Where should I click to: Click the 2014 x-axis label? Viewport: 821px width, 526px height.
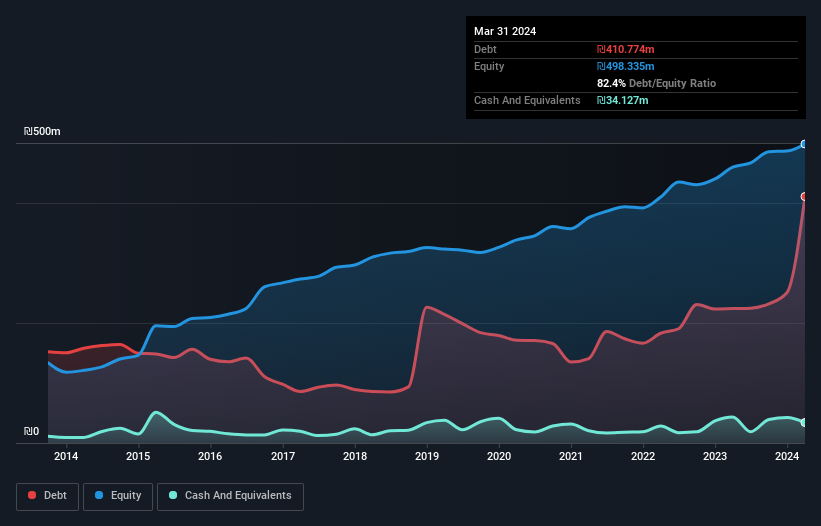point(66,456)
